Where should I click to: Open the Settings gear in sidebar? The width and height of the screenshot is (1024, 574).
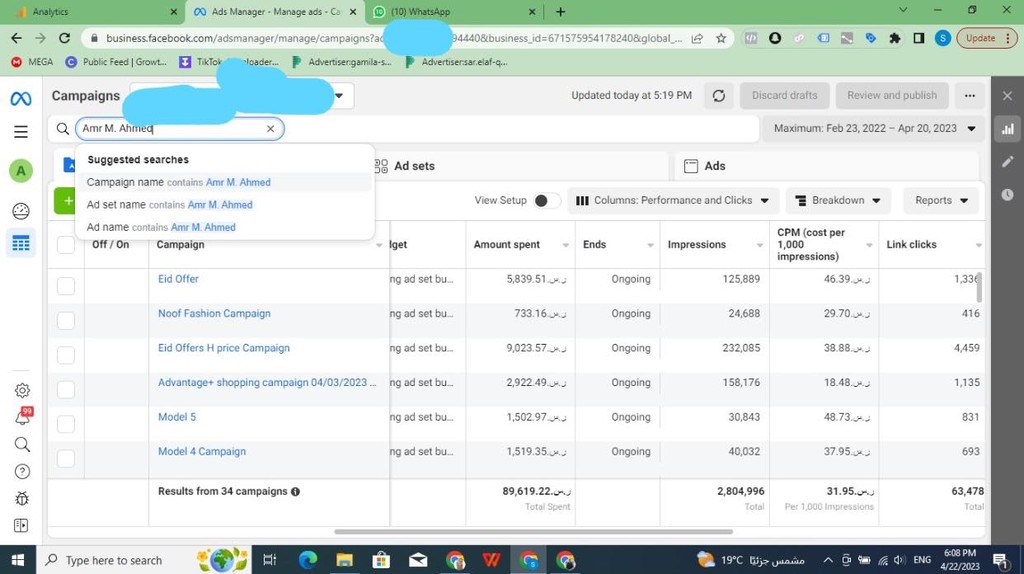(22, 391)
